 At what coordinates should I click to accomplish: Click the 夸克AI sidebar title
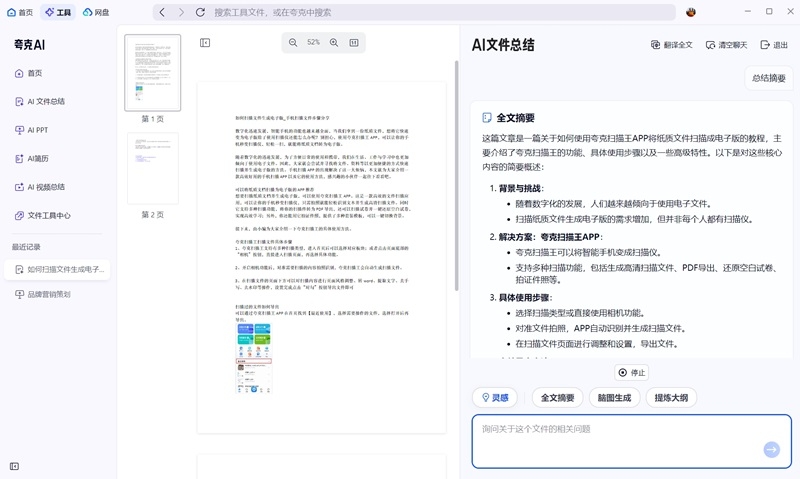click(x=30, y=45)
